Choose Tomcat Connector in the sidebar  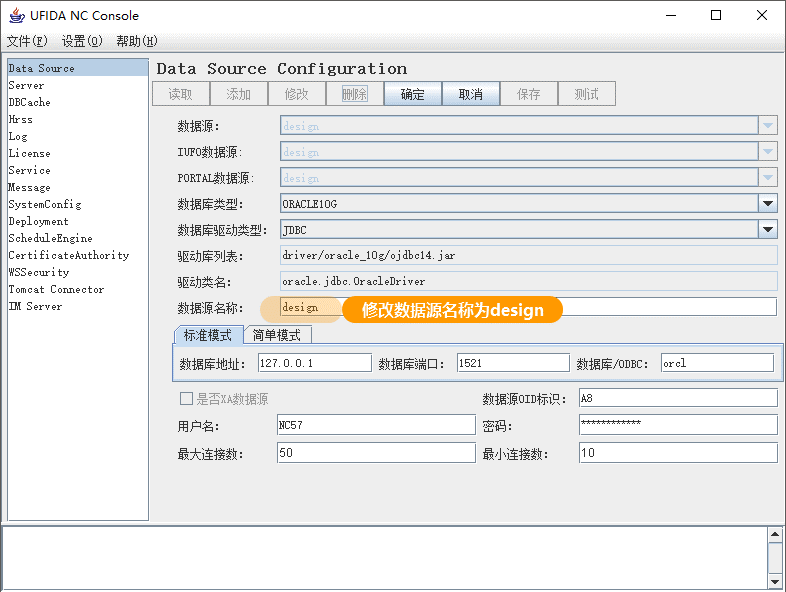click(56, 289)
